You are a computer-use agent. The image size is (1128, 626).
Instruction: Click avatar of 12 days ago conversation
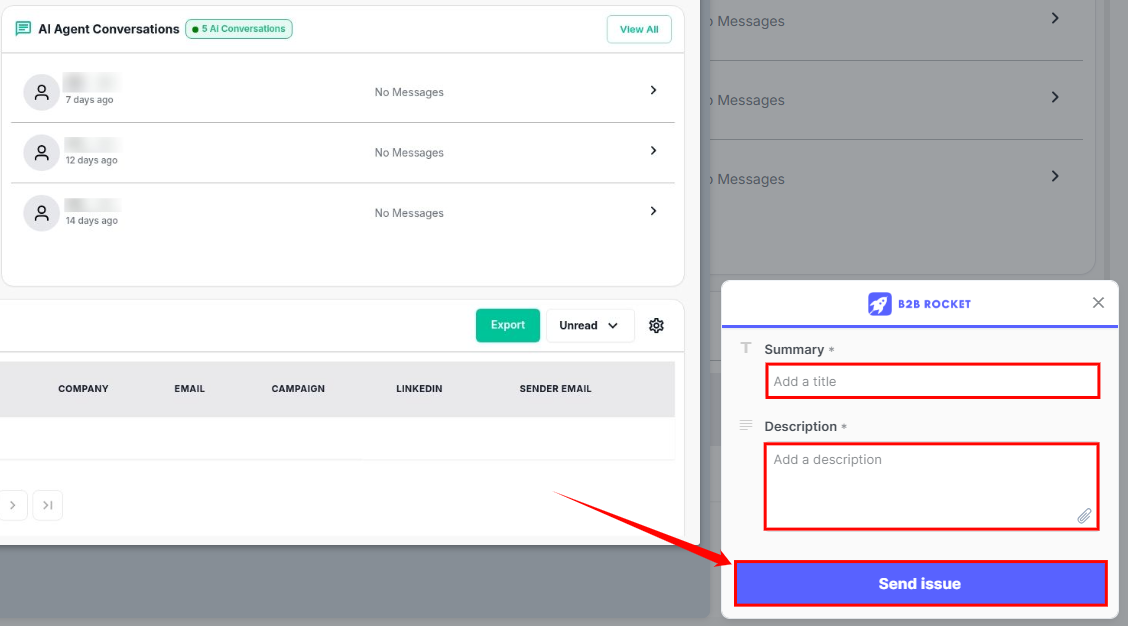[x=41, y=153]
